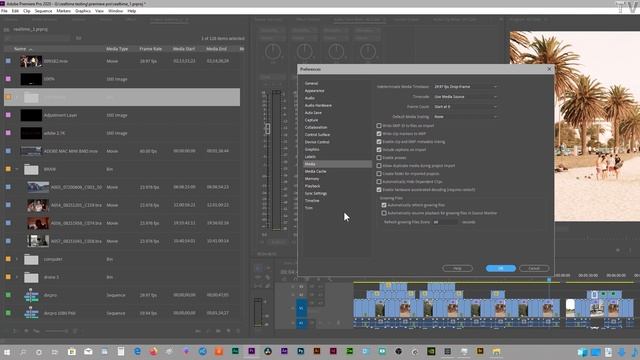
Task: Toggle the V1 video track target
Action: 301,308
